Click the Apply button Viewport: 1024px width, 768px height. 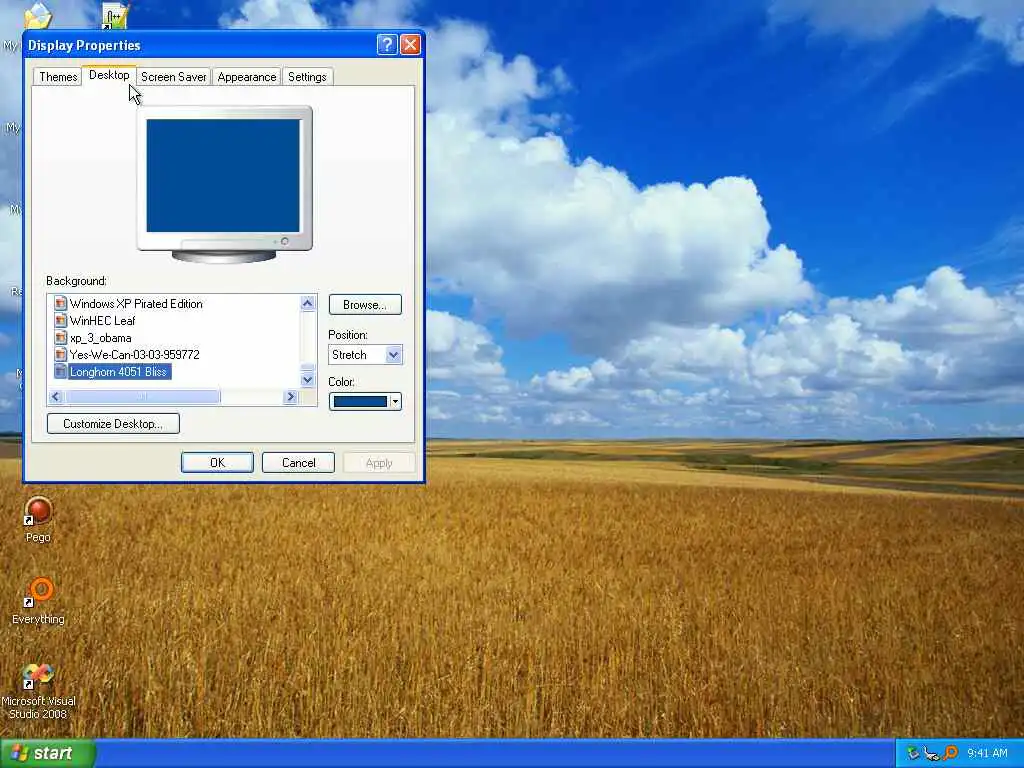(379, 463)
